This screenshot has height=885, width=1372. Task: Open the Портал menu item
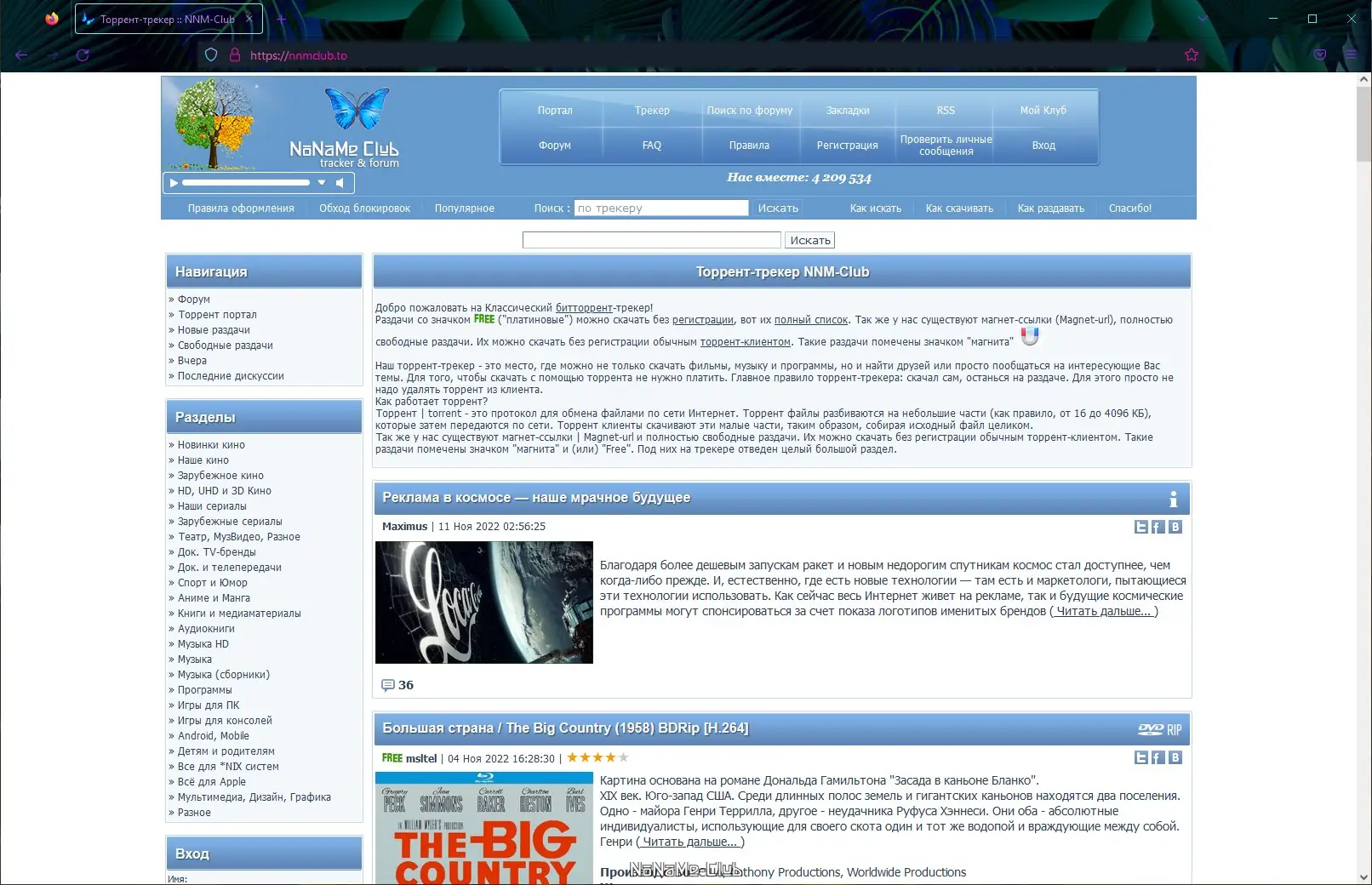click(x=555, y=111)
